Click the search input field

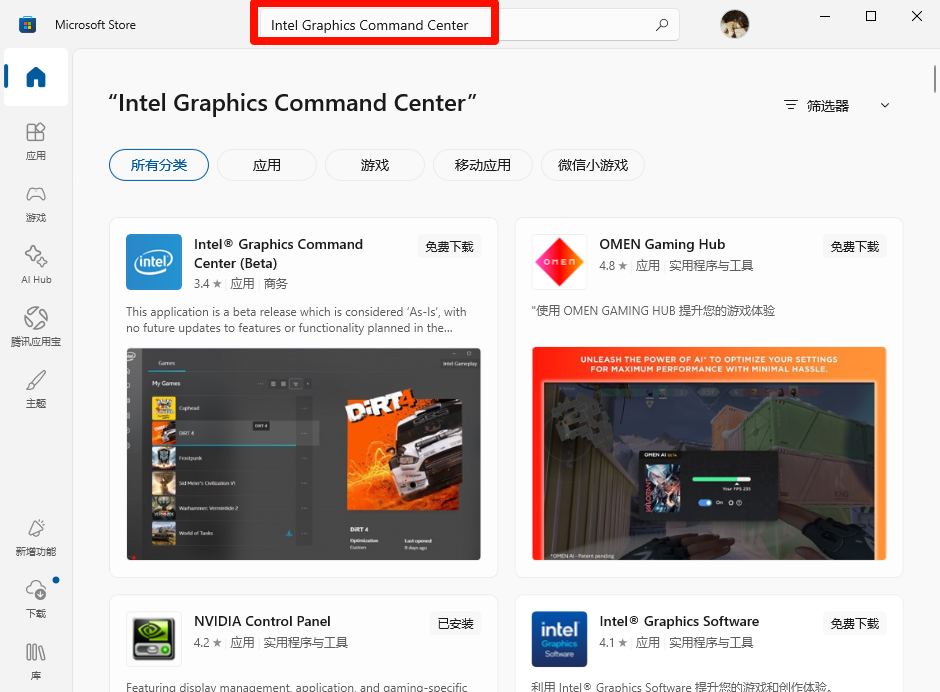click(469, 25)
